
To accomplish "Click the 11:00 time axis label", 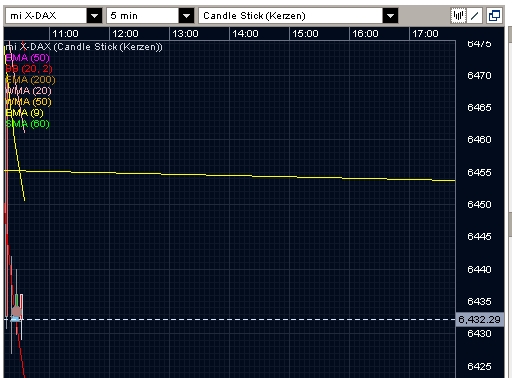I will [65, 34].
